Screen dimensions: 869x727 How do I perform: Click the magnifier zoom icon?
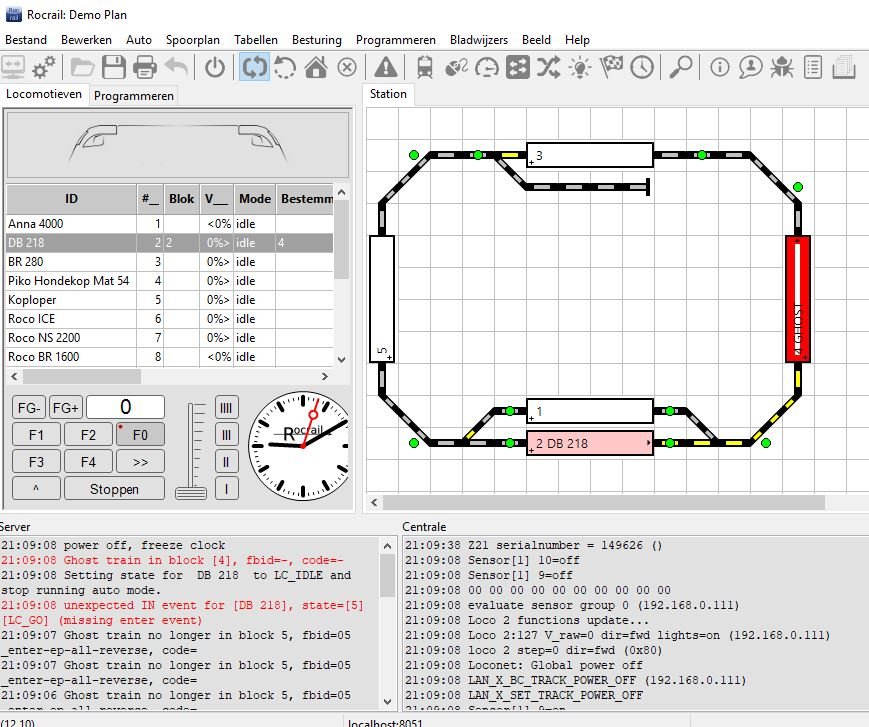click(x=681, y=68)
